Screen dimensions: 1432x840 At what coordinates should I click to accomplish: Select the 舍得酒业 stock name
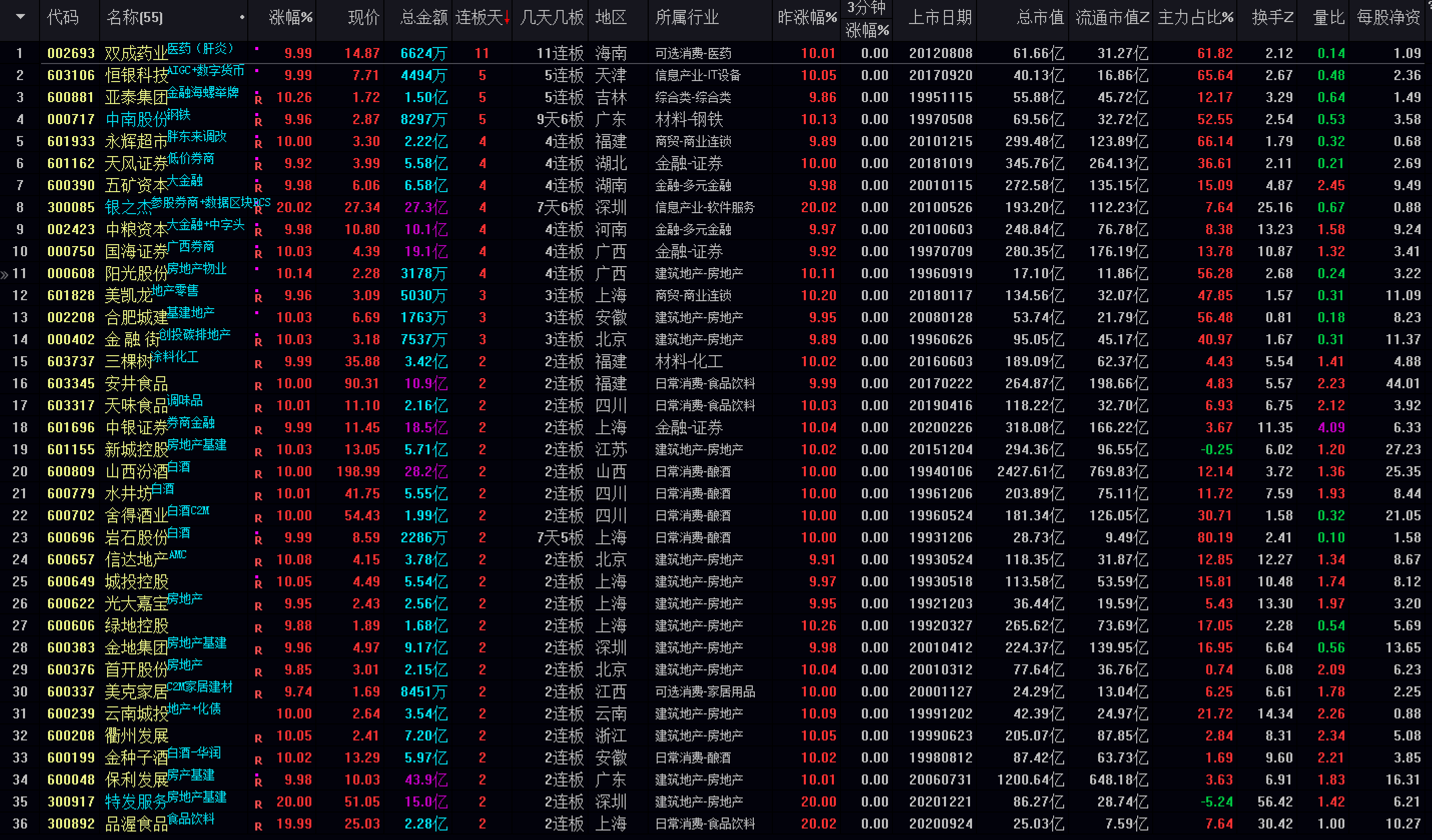tap(136, 516)
